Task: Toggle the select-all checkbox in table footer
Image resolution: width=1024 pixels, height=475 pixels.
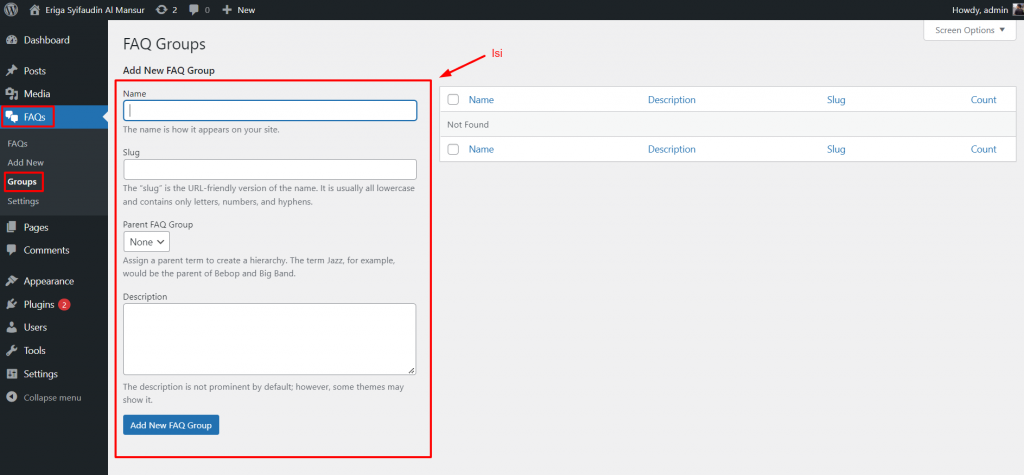Action: [454, 149]
